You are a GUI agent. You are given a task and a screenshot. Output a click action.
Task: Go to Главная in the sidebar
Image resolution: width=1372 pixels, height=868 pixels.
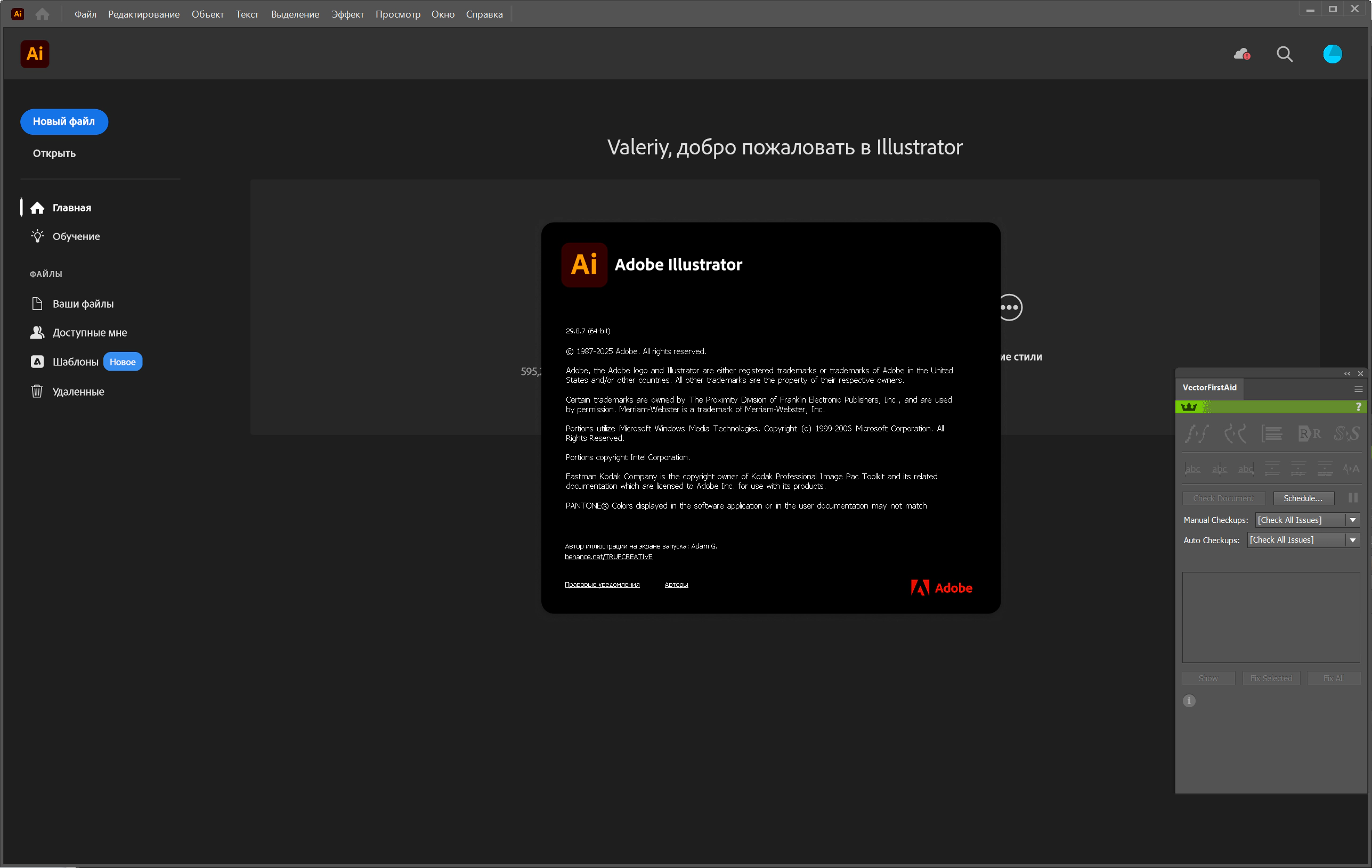tap(61, 208)
